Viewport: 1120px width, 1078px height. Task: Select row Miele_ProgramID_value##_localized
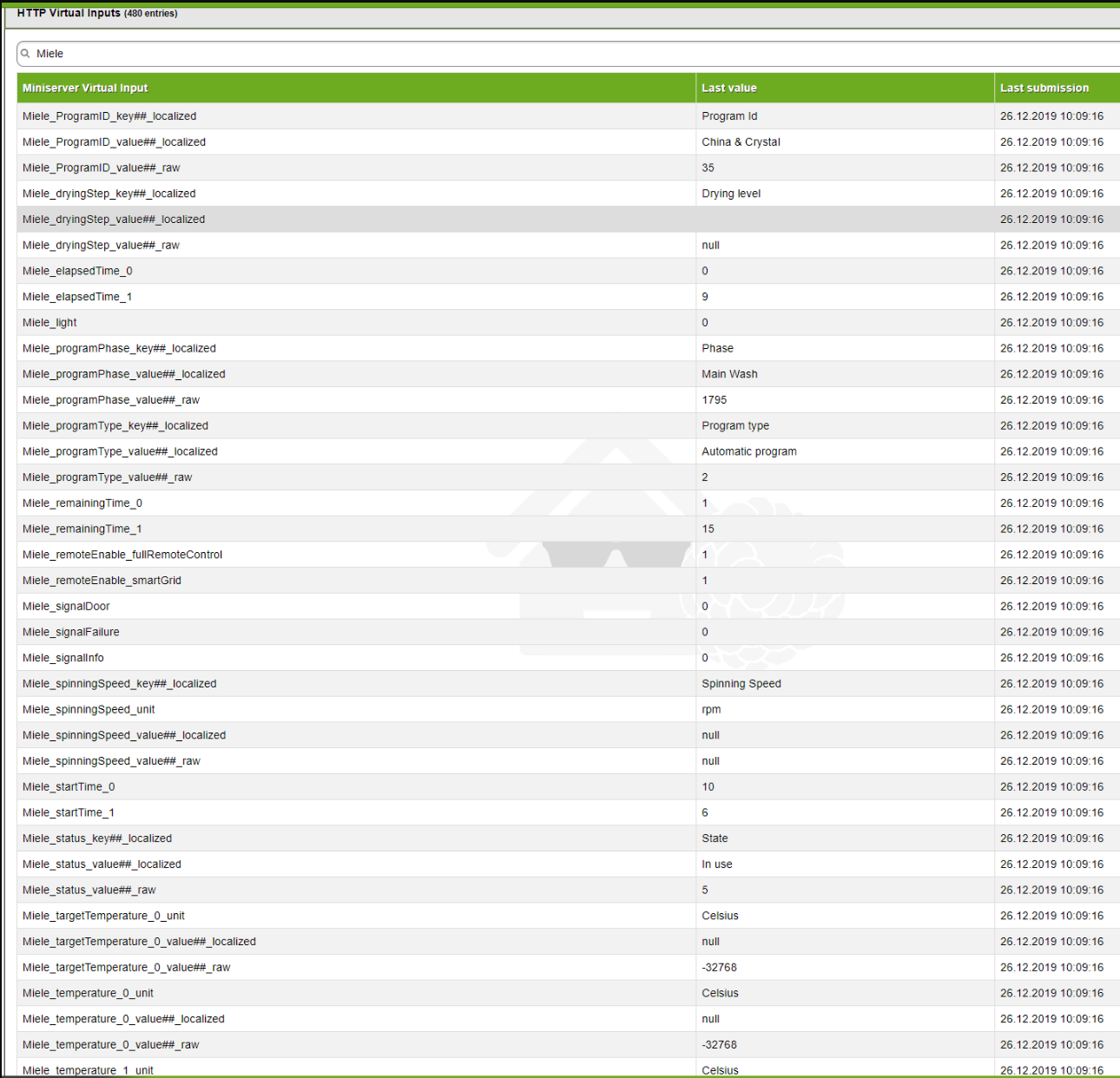point(569,142)
